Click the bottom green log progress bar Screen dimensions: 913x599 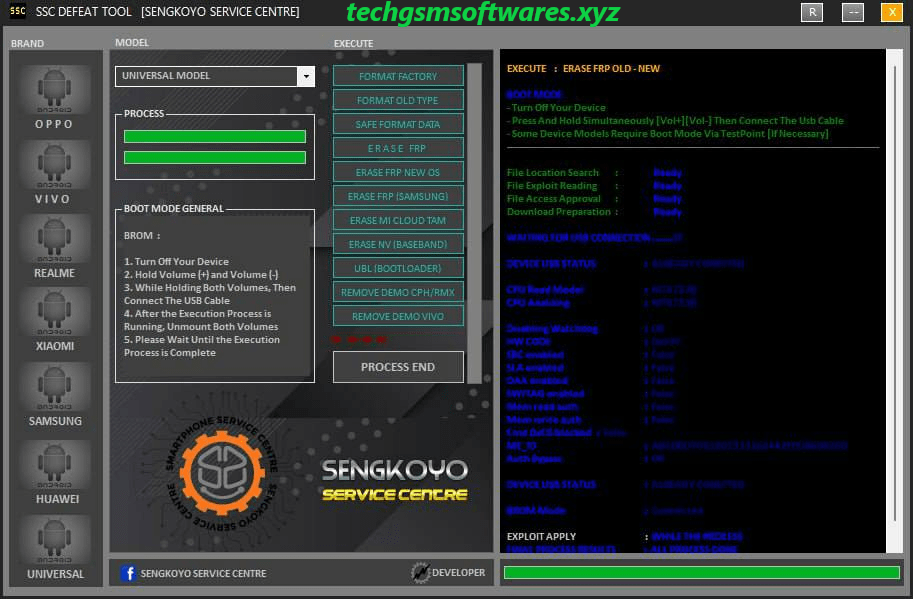[702, 572]
